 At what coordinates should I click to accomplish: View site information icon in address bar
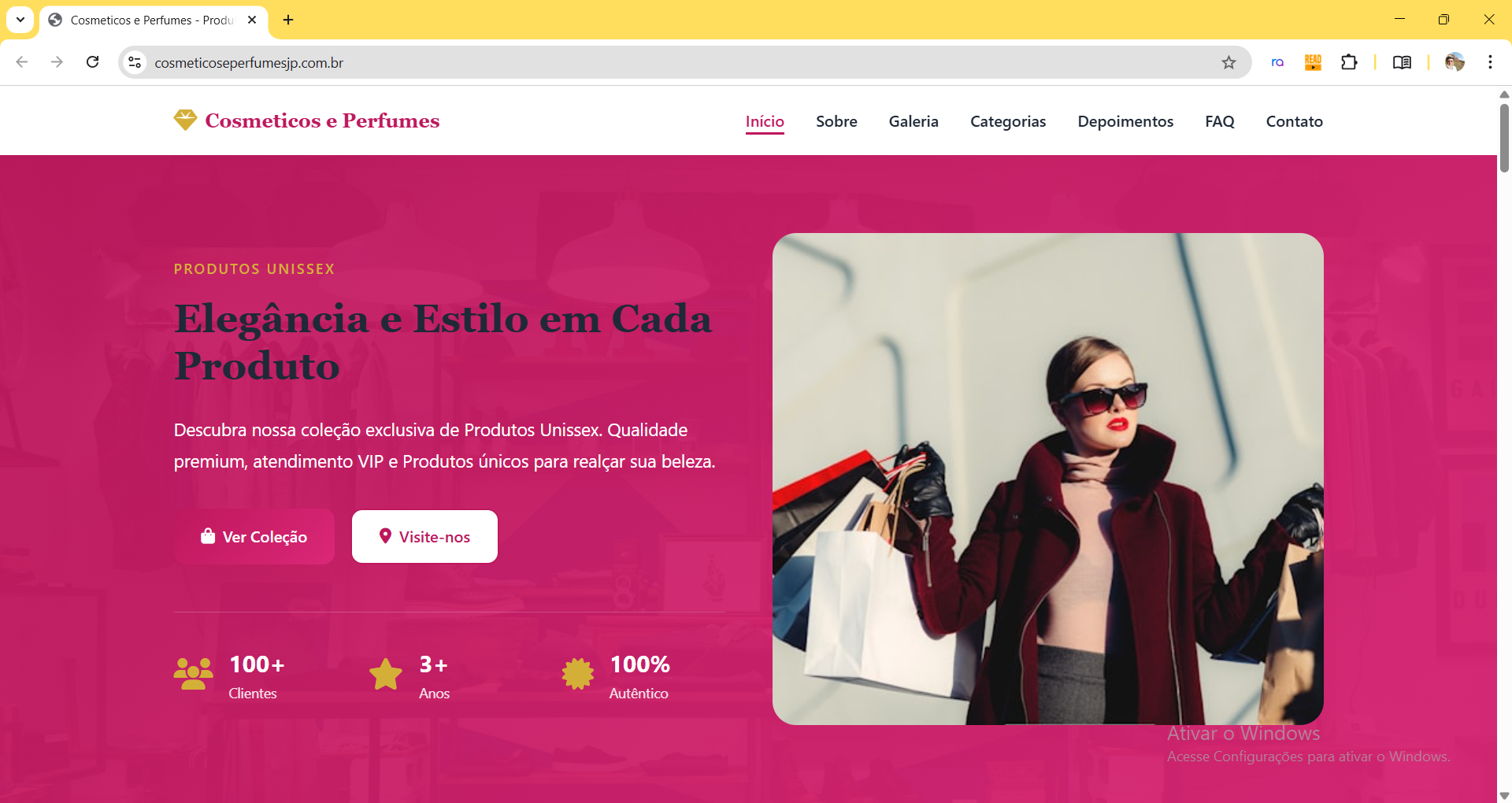pos(135,62)
